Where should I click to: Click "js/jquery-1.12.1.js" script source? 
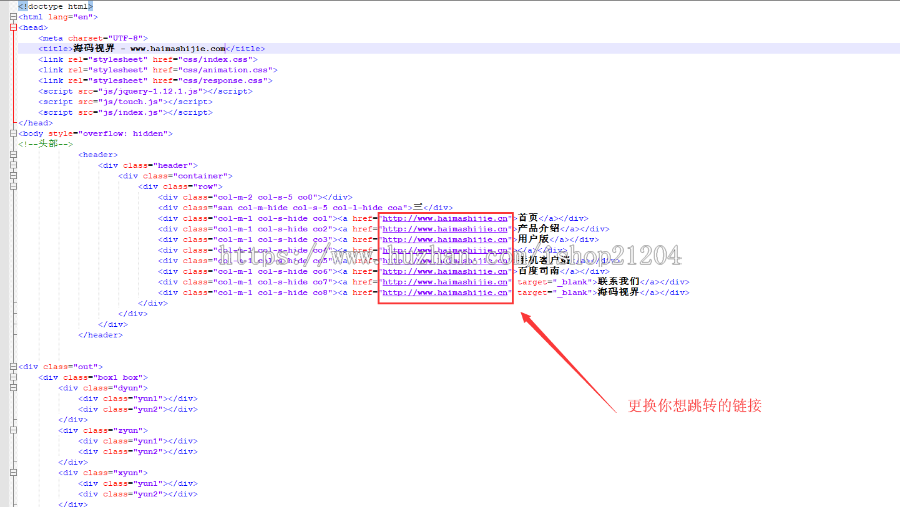[x=150, y=91]
